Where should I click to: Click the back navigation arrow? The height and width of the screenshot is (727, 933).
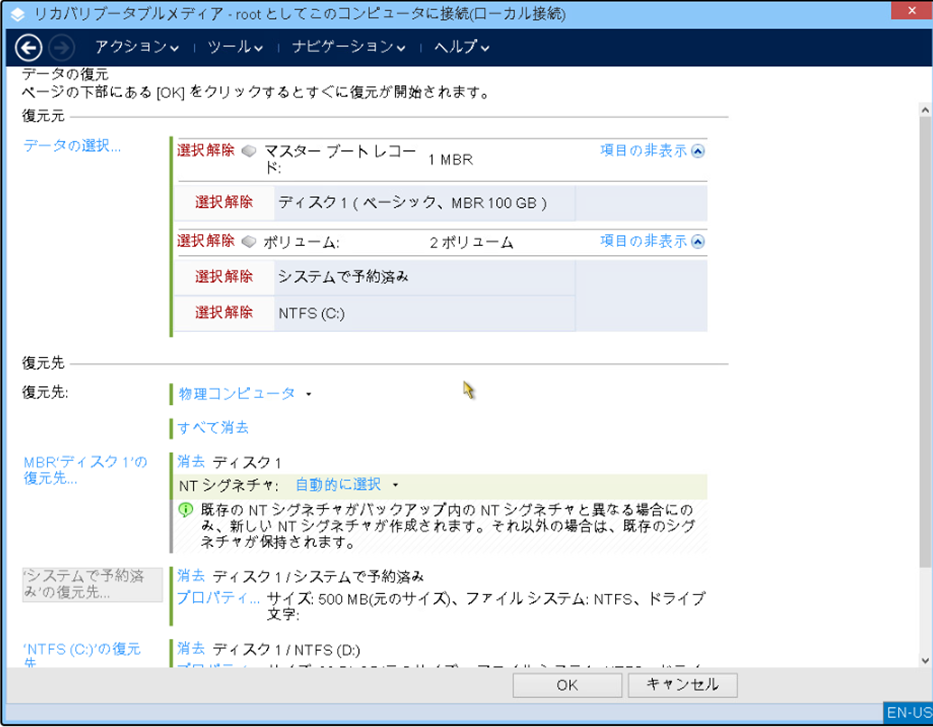(29, 47)
